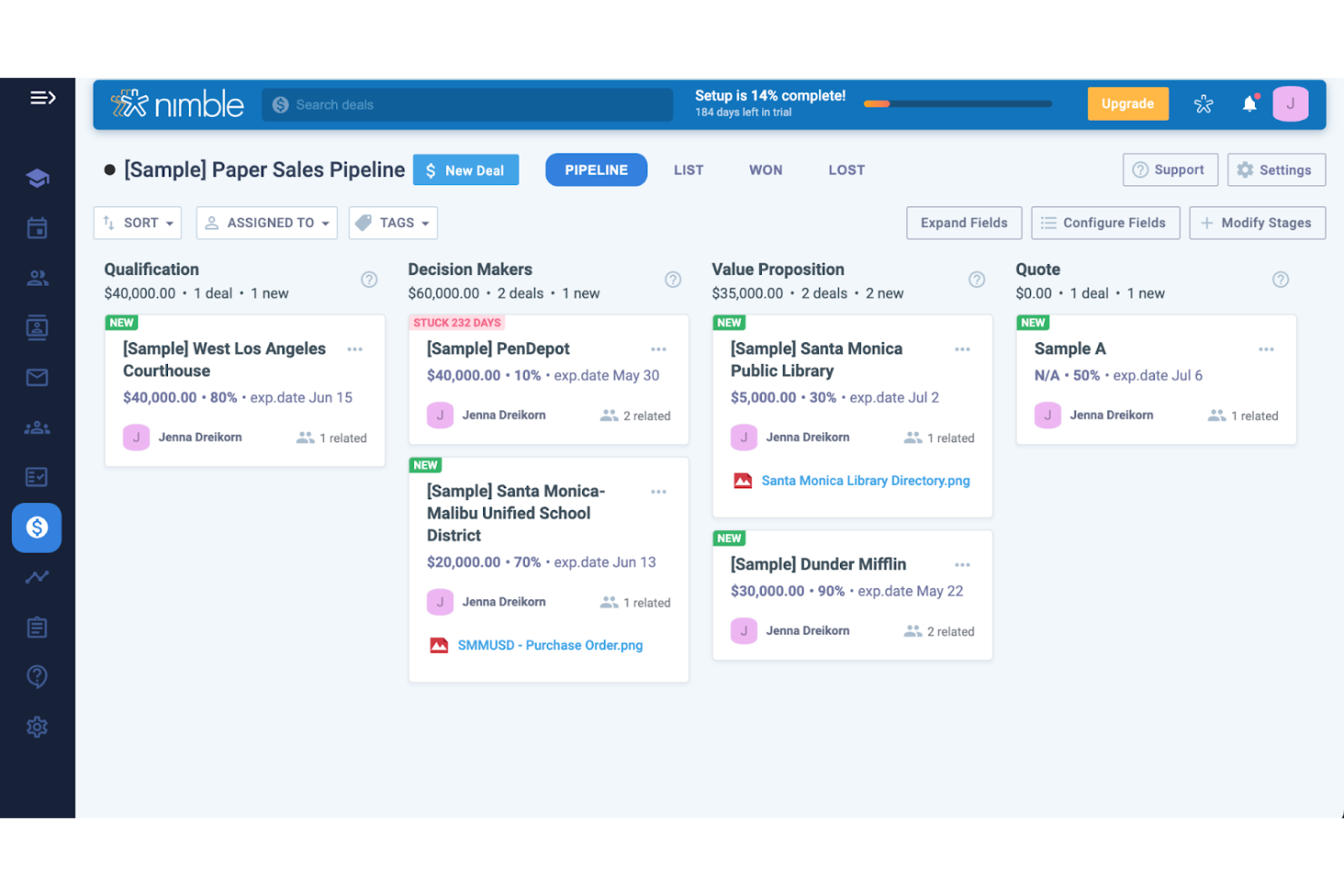The image size is (1344, 896).
Task: Open the calendar icon in the sidebar
Action: [x=37, y=228]
